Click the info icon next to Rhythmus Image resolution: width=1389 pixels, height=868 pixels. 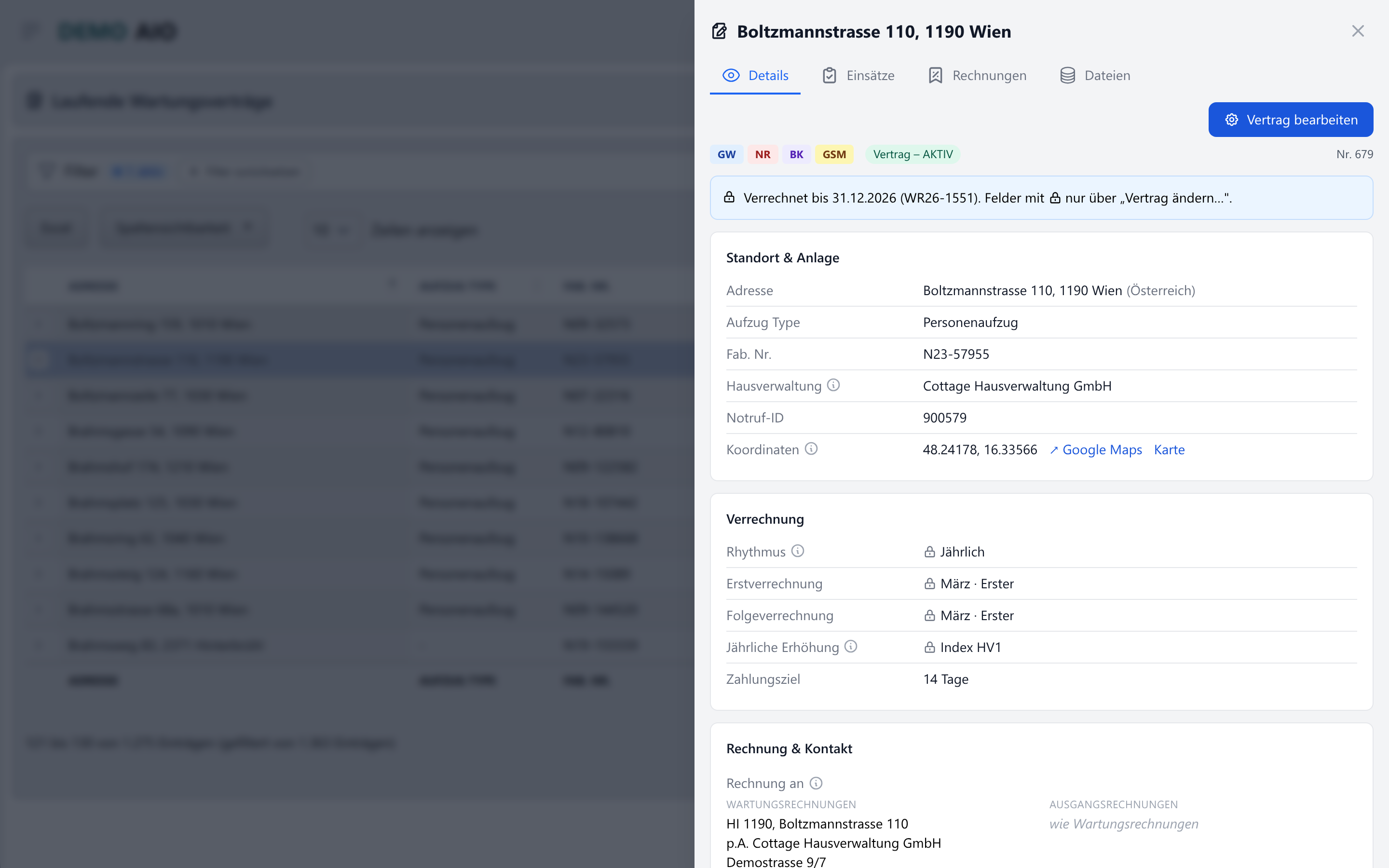point(798,551)
